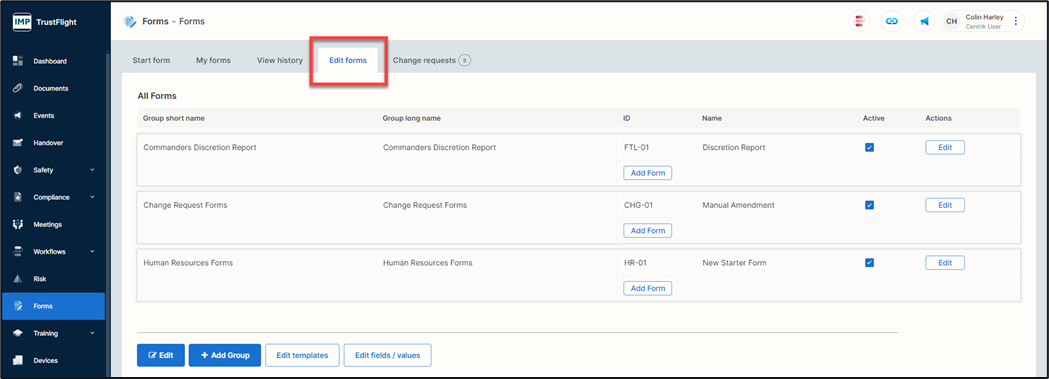Expand the Compliance sidebar menu chevron
Image resolution: width=1049 pixels, height=379 pixels.
[92, 197]
